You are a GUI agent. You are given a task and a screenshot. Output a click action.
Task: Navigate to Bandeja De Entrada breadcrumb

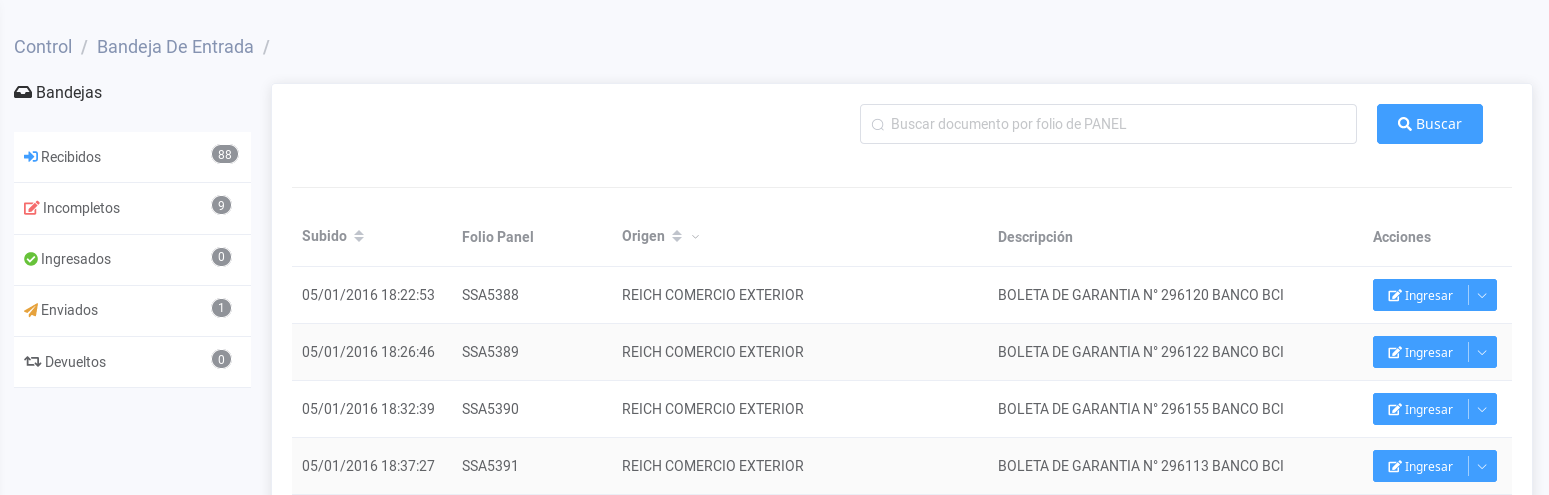[175, 47]
